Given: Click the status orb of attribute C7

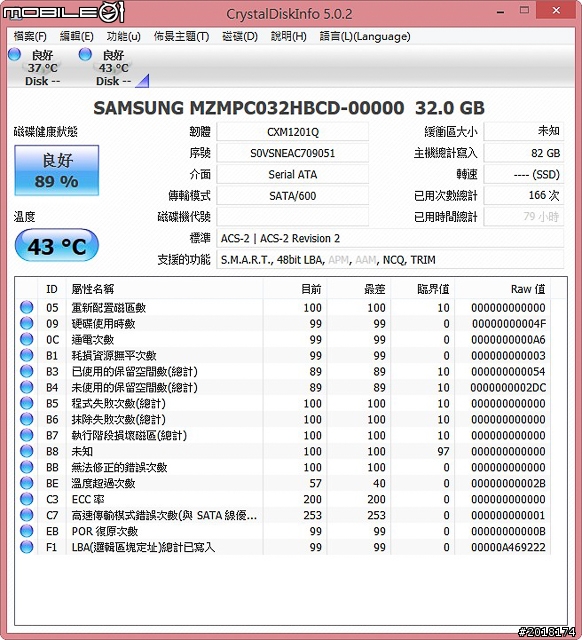Looking at the screenshot, I should click(27, 515).
